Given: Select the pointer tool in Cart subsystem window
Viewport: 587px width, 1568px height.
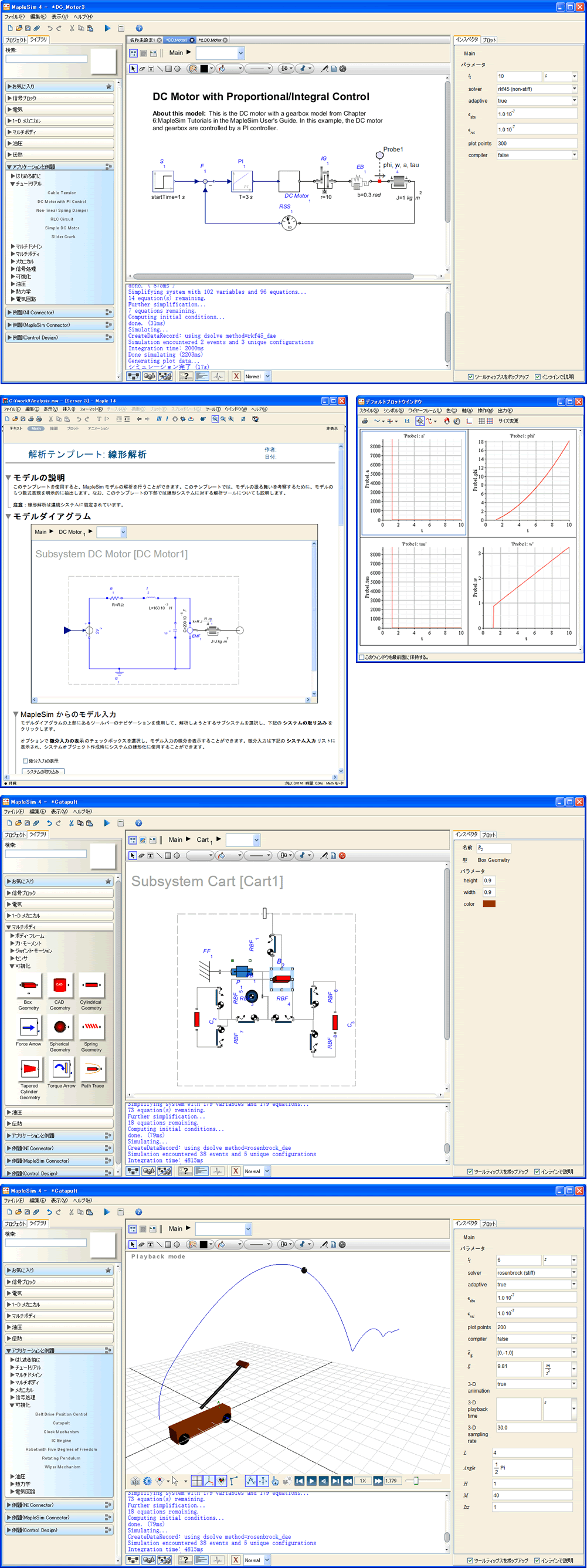Looking at the screenshot, I should tap(133, 855).
